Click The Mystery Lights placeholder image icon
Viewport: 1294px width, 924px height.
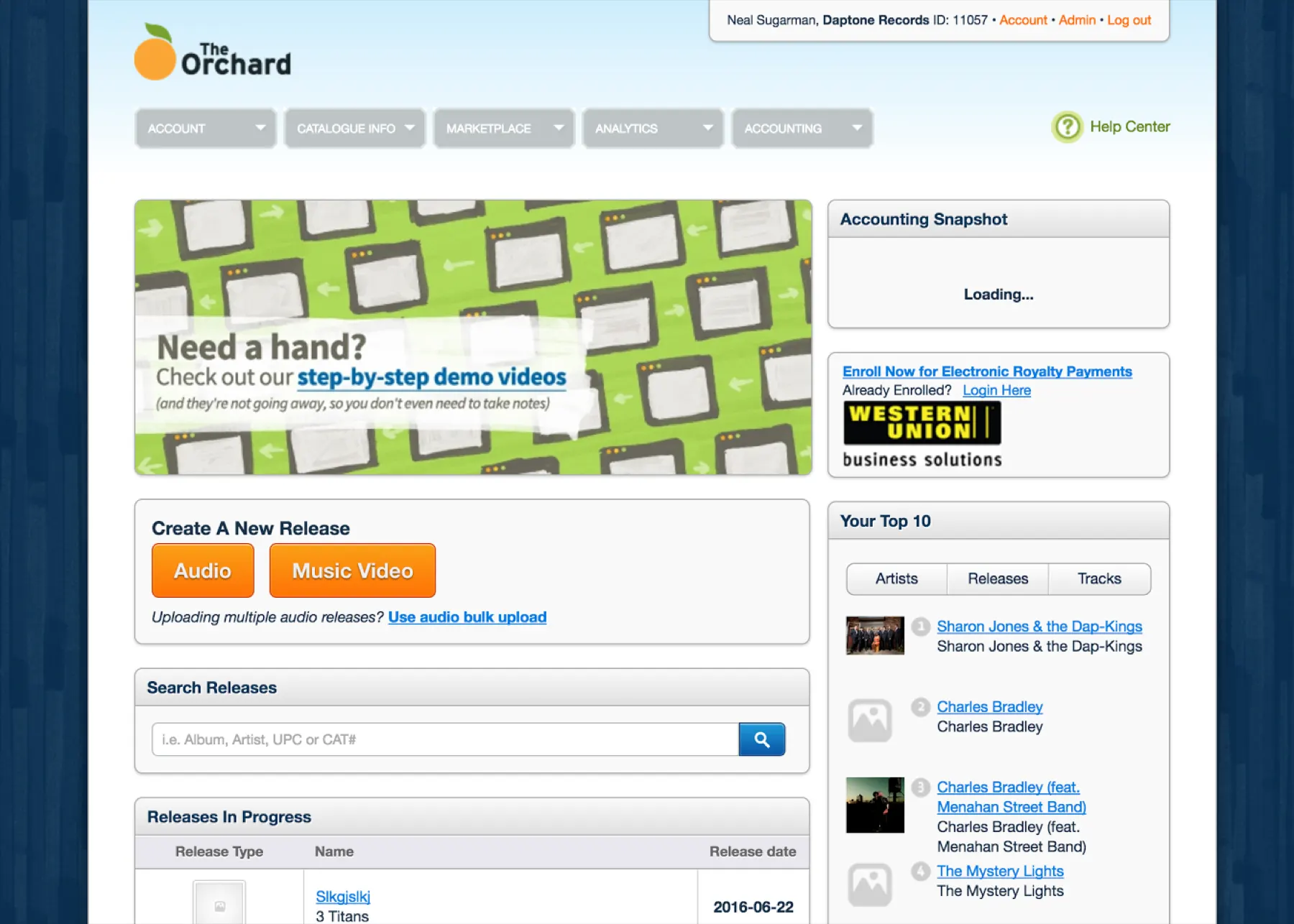(x=870, y=884)
